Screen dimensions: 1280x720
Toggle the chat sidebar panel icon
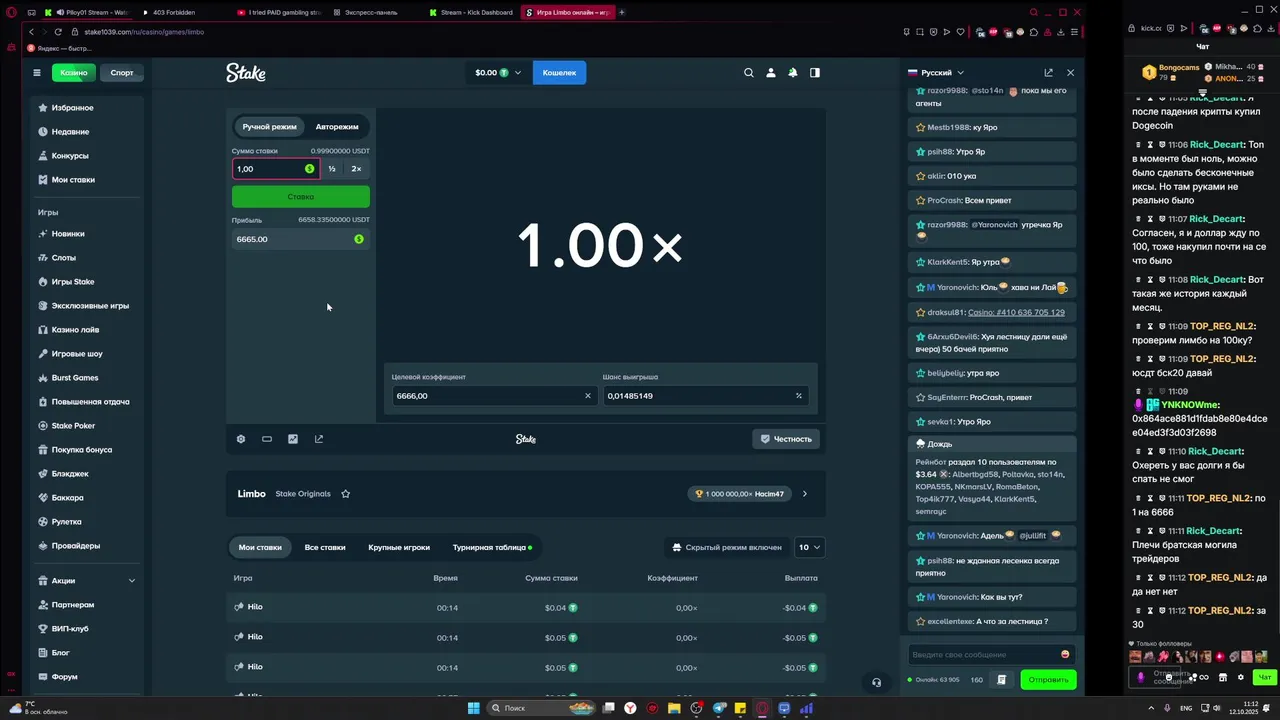pyautogui.click(x=814, y=72)
